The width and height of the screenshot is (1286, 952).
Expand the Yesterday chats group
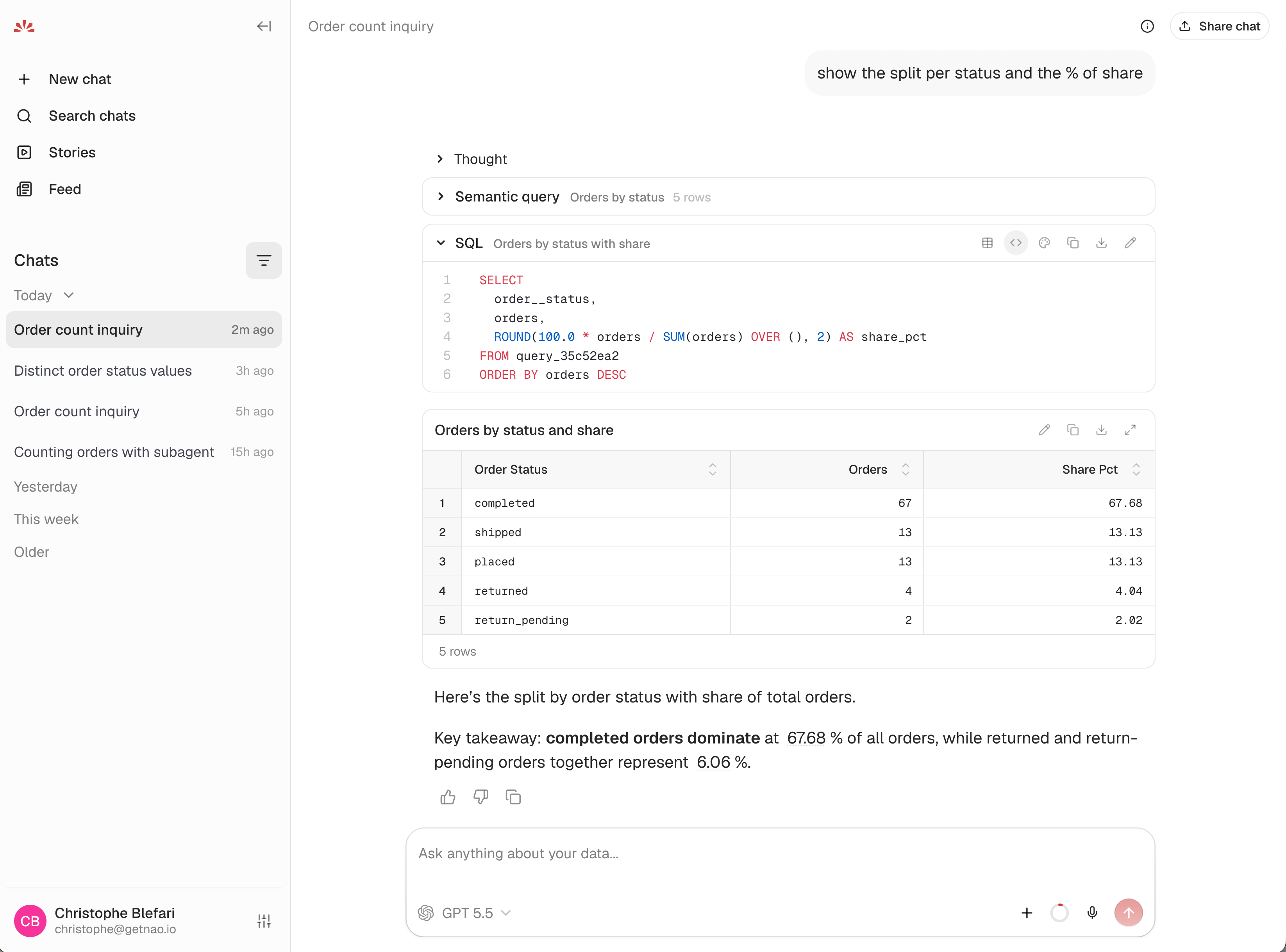point(46,487)
